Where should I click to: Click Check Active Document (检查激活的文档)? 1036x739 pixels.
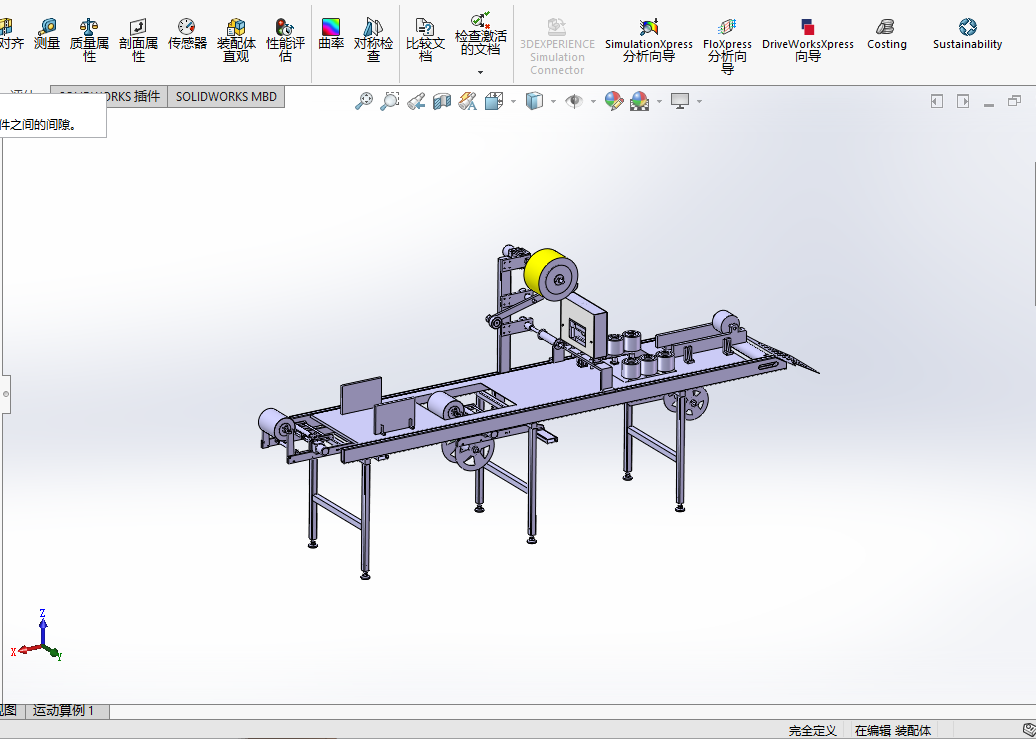[x=480, y=34]
